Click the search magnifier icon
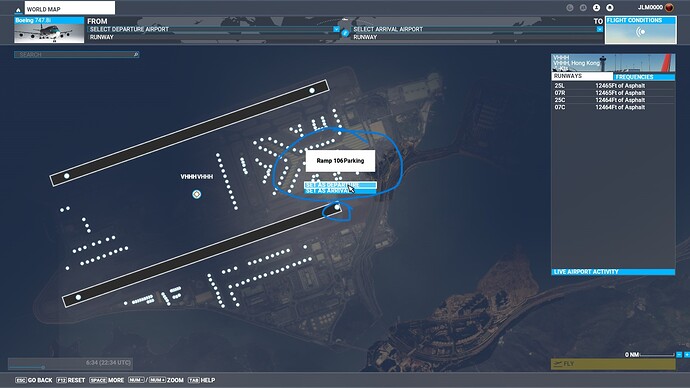690x388 pixels. 136,55
